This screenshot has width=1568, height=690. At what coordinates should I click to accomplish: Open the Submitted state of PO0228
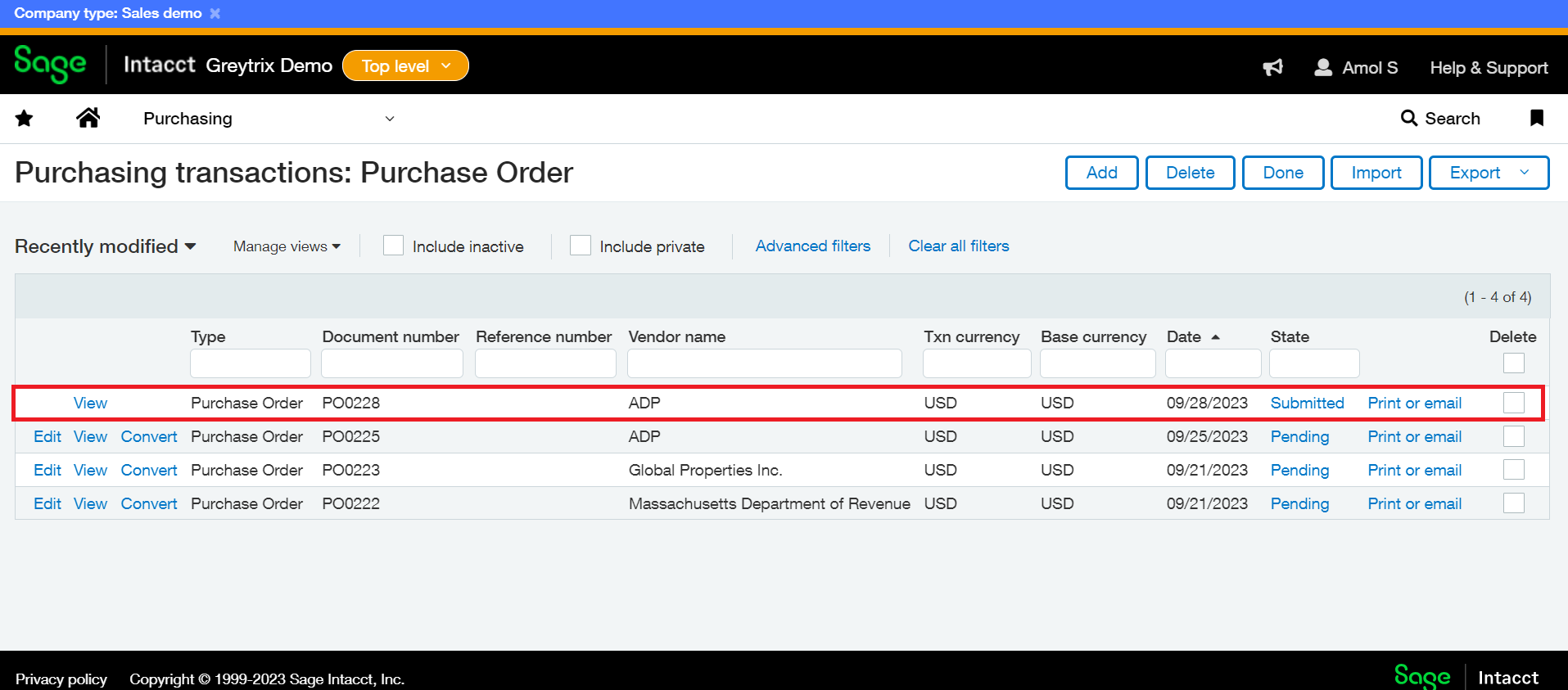pyautogui.click(x=1307, y=403)
